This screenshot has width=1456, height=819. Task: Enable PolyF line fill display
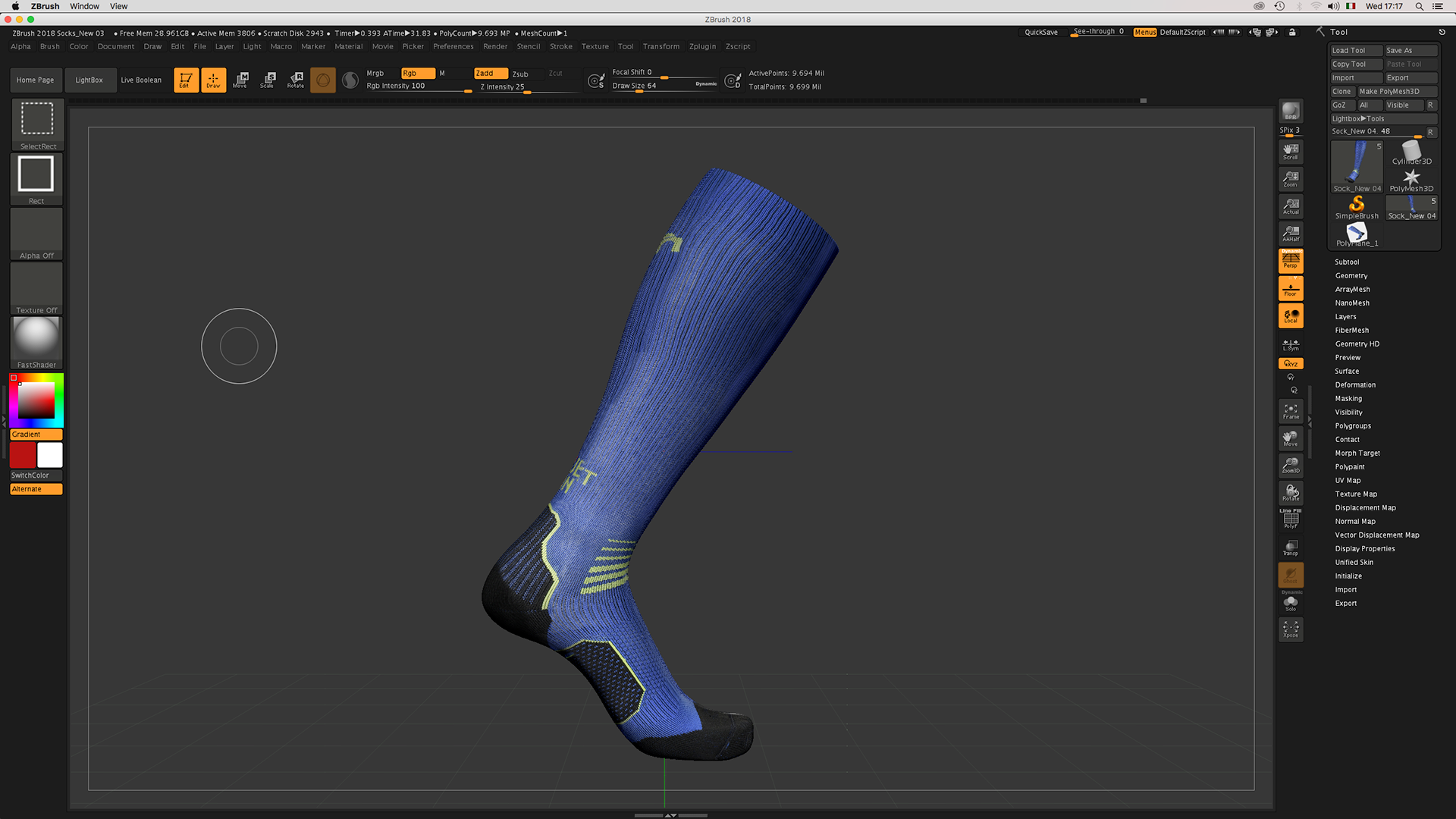click(x=1290, y=519)
